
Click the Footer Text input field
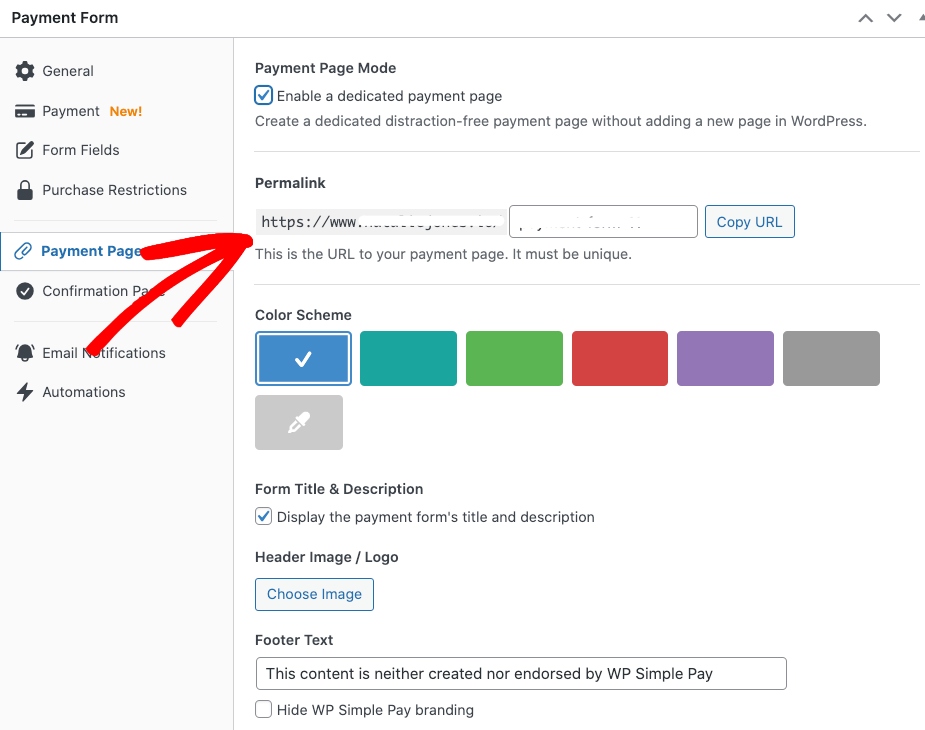tap(520, 674)
